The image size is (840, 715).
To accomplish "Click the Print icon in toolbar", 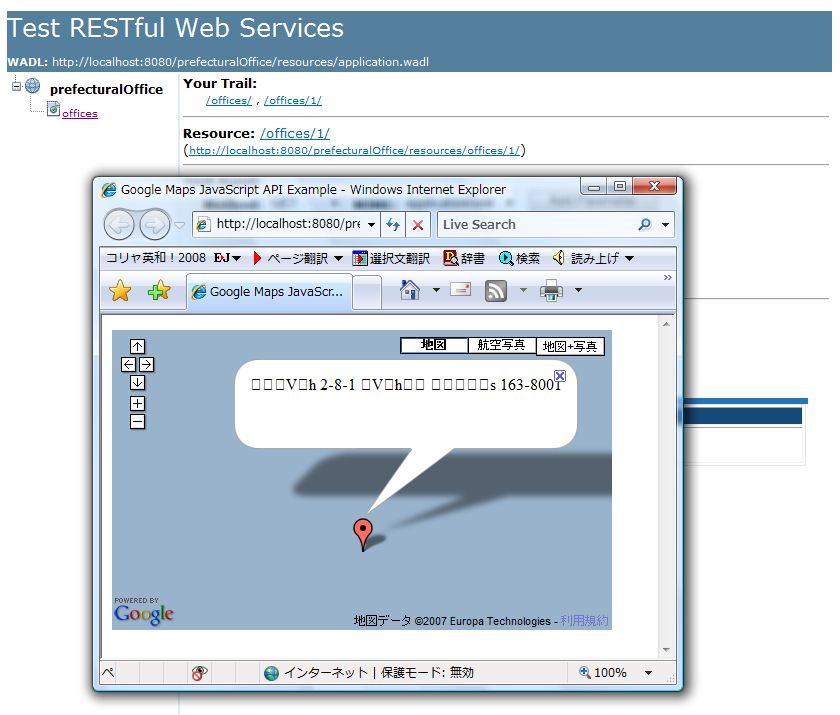I will point(551,291).
